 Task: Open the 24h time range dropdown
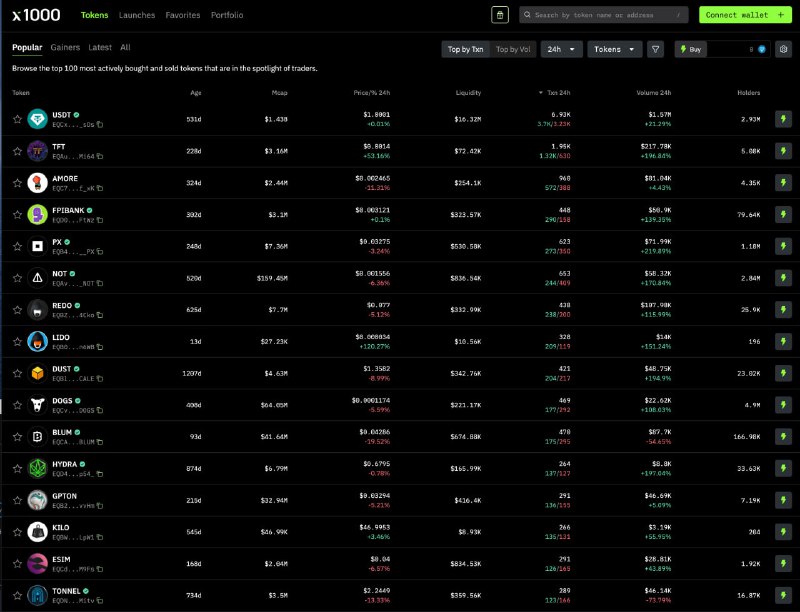click(x=561, y=48)
